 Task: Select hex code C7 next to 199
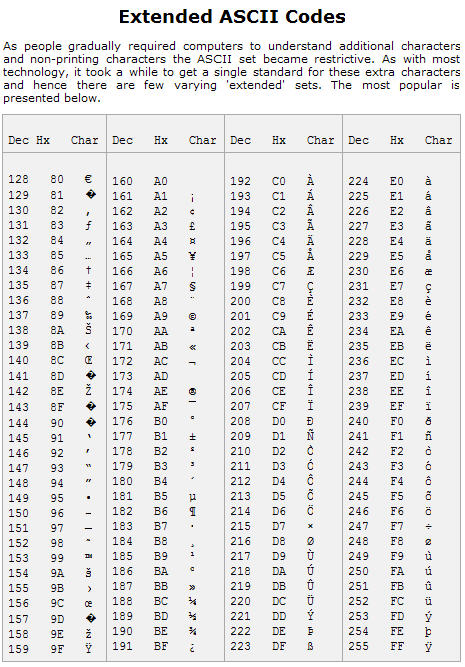[279, 286]
